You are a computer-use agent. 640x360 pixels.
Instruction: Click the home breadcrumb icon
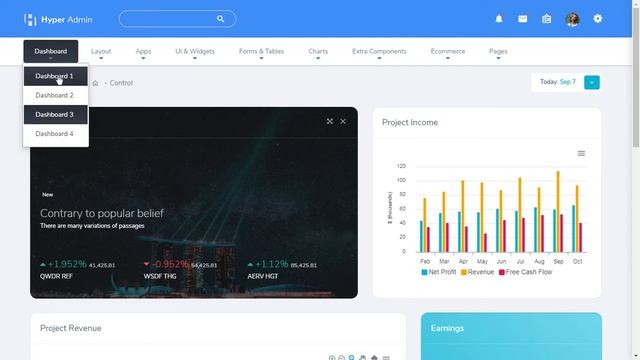pyautogui.click(x=95, y=83)
